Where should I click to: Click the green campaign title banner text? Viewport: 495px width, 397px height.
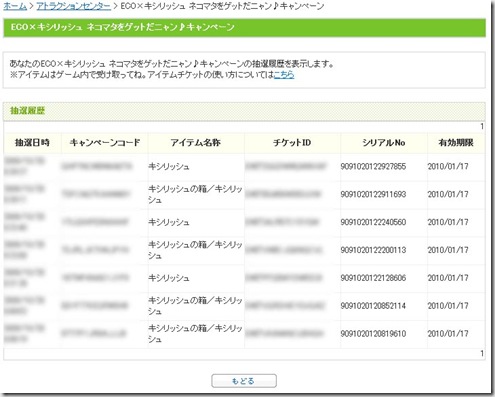click(x=122, y=27)
